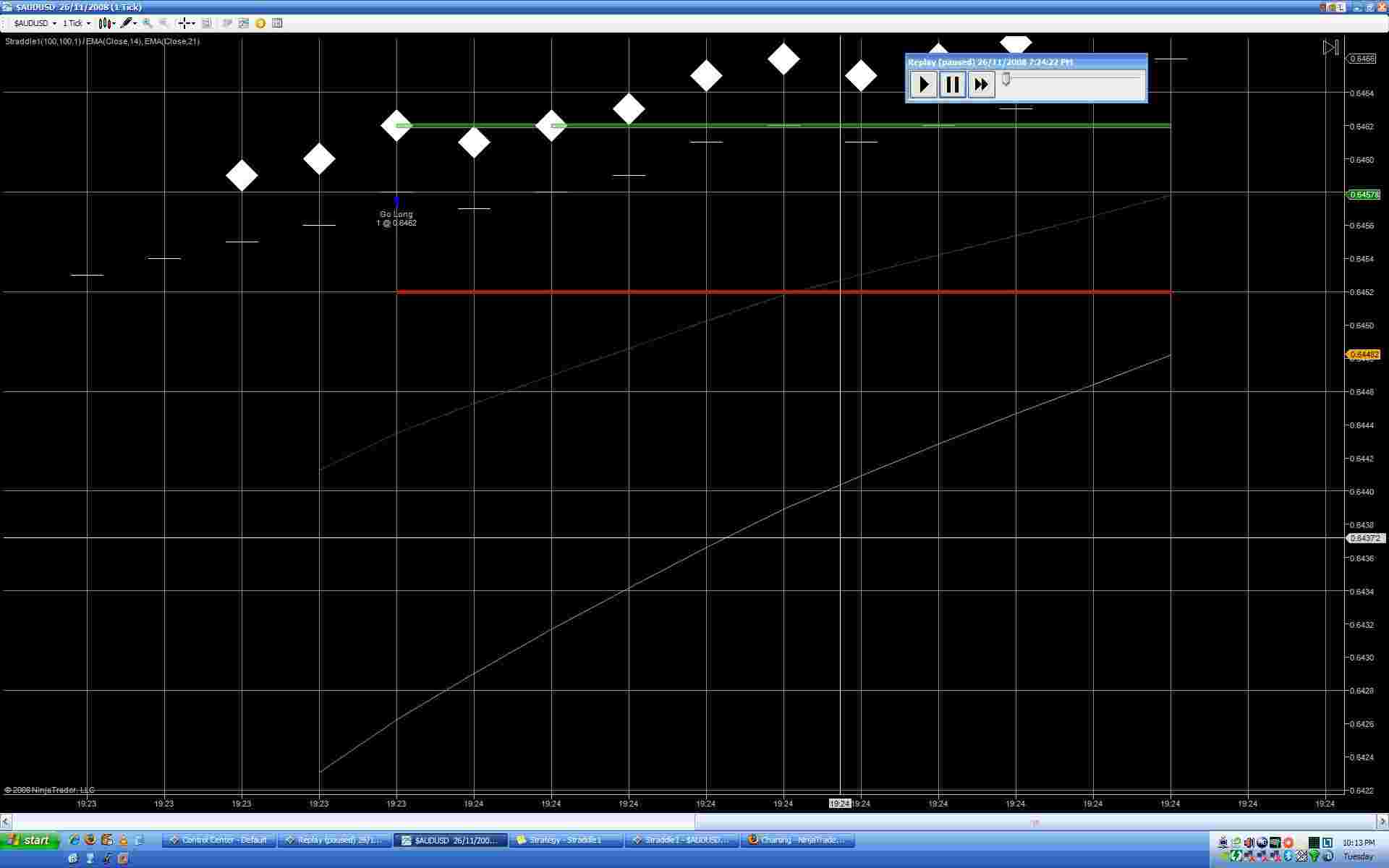Click the horizontal scrollbar left arrow
Screen dimensions: 1389x868
[x=6, y=822]
